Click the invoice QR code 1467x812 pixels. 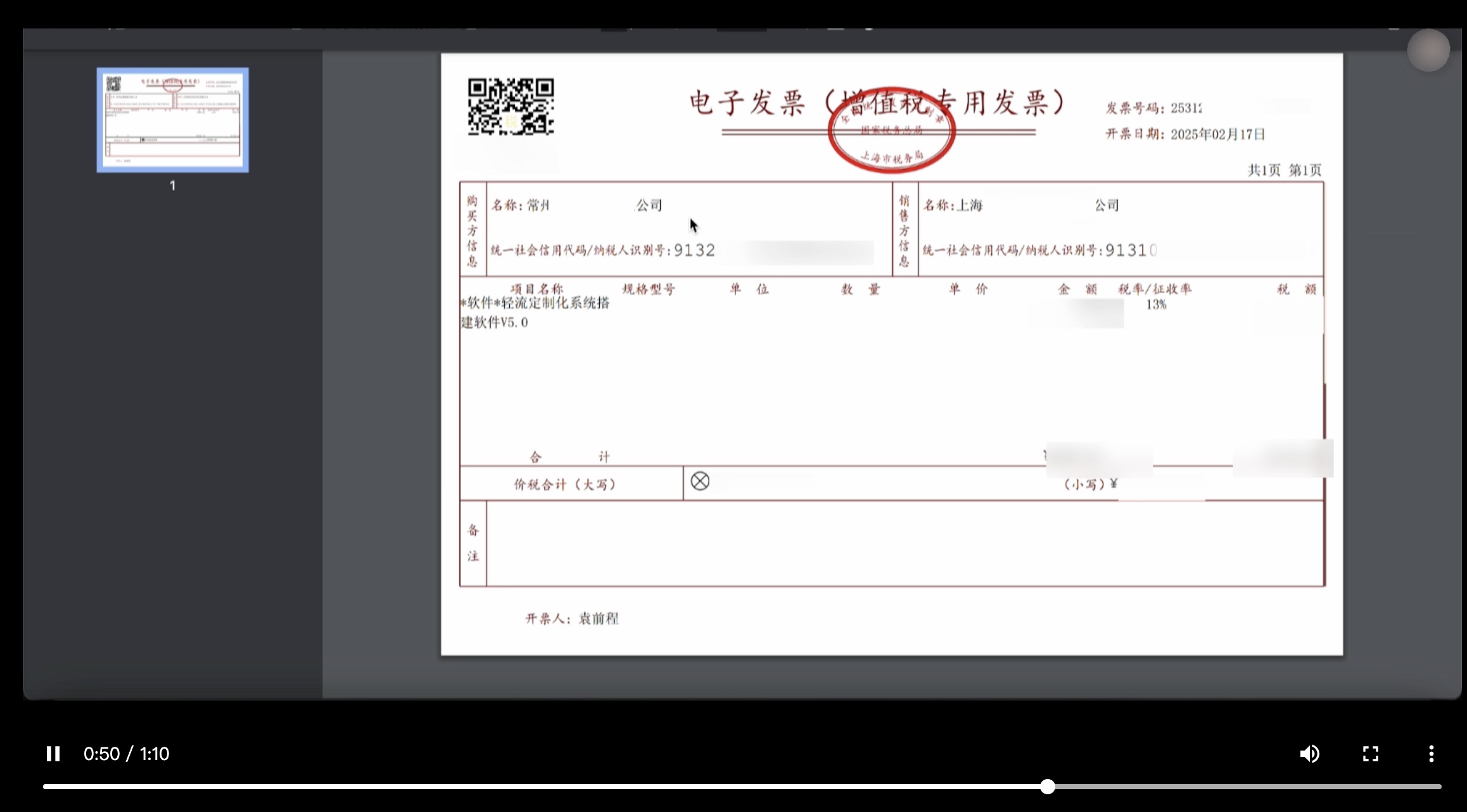(x=511, y=106)
